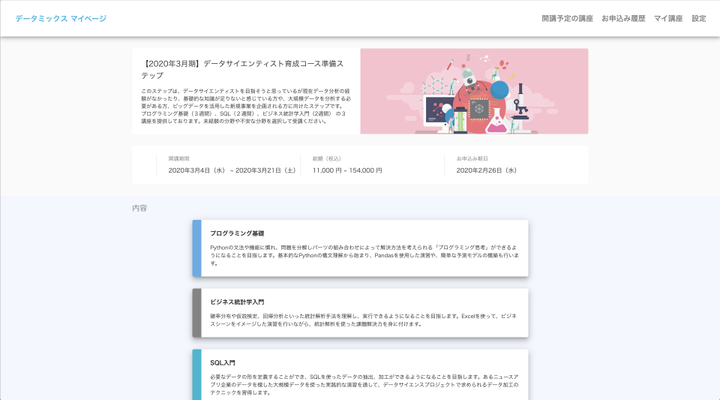The image size is (720, 400).
Task: Click the お申込み期日 label
Action: [472, 158]
